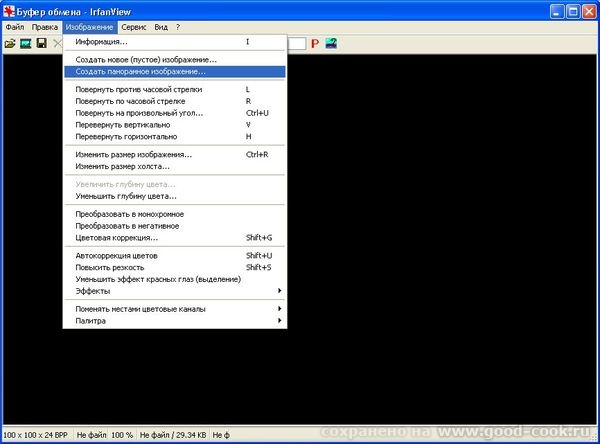The image size is (600, 444).
Task: Click the IrfanView title bar app icon
Action: click(10, 11)
